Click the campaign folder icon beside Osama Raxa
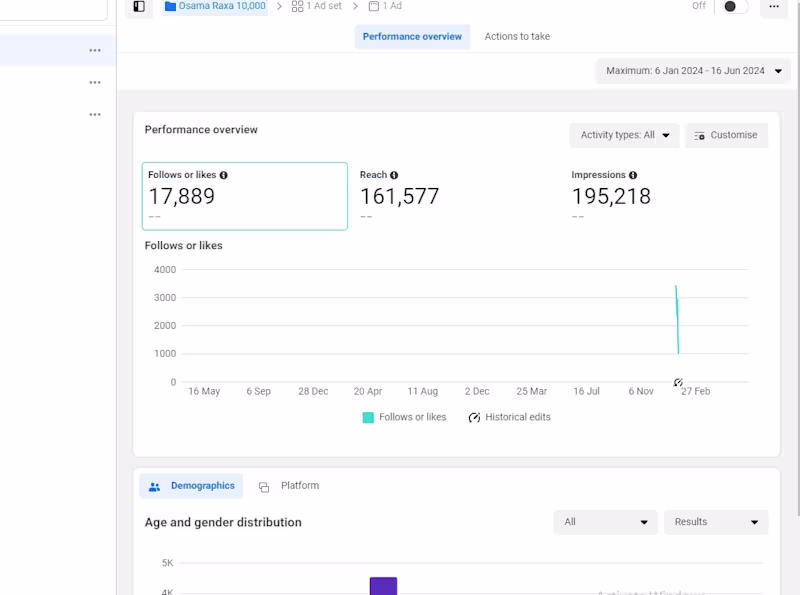This screenshot has width=800, height=595. point(166,6)
